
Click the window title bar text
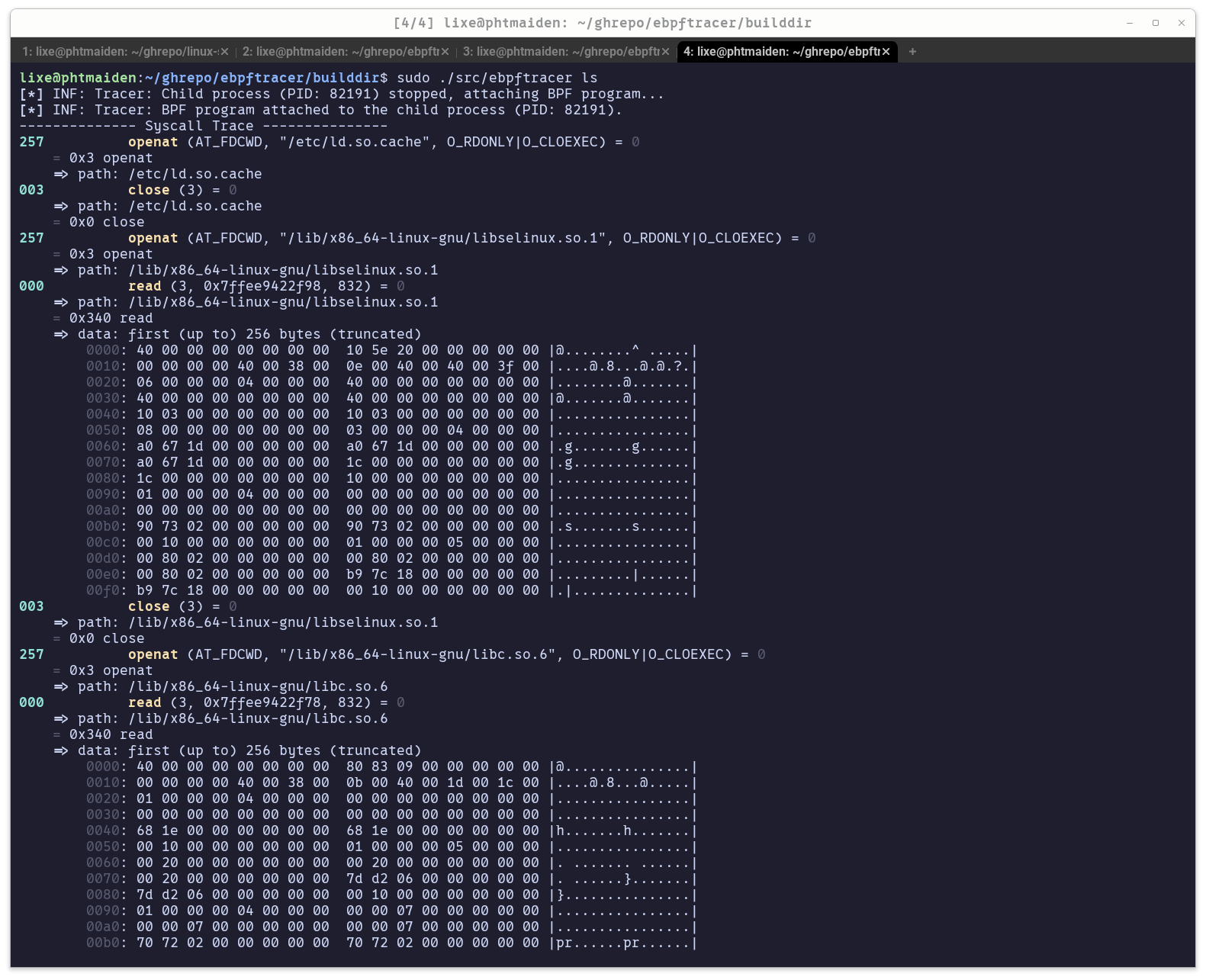pyautogui.click(x=602, y=23)
